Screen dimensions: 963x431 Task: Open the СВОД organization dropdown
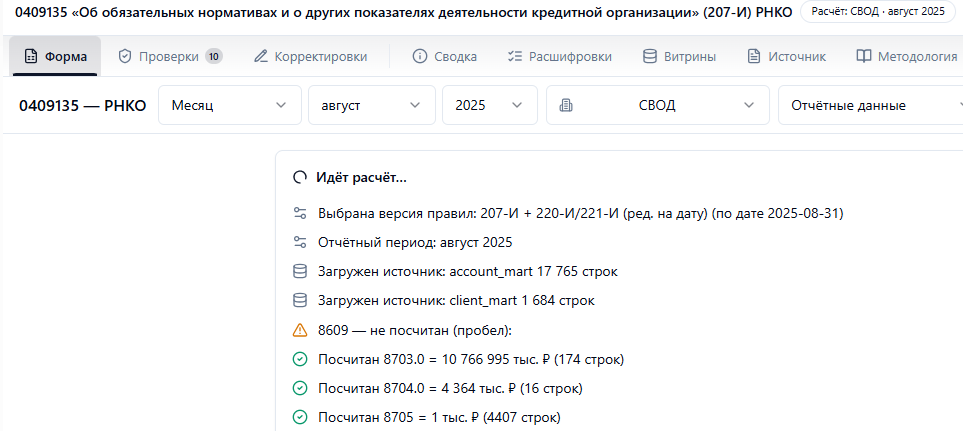[x=658, y=105]
